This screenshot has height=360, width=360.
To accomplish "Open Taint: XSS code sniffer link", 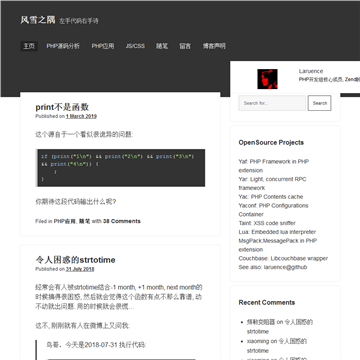I will (x=267, y=223).
